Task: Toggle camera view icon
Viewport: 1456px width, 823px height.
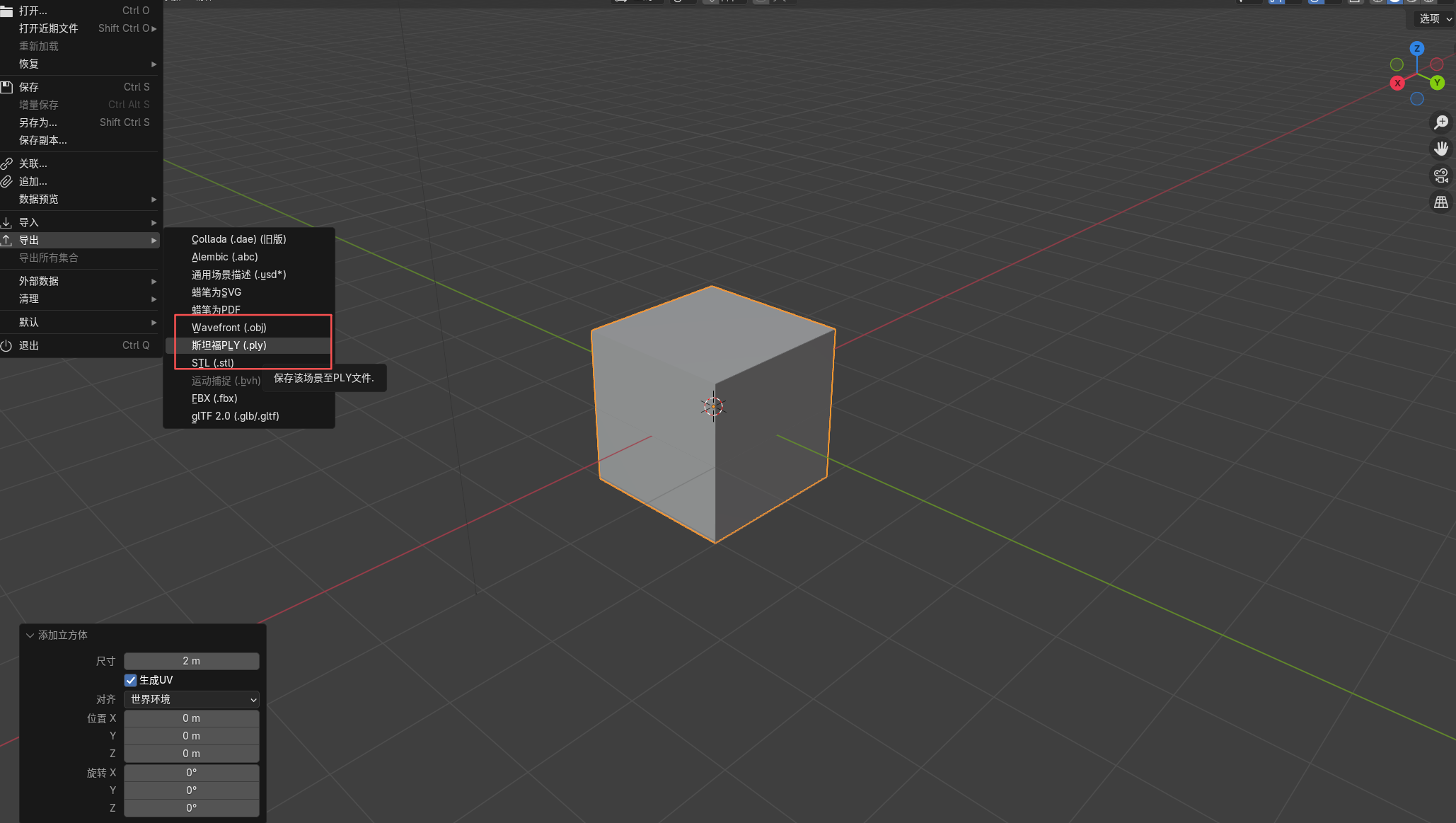Action: (x=1440, y=175)
